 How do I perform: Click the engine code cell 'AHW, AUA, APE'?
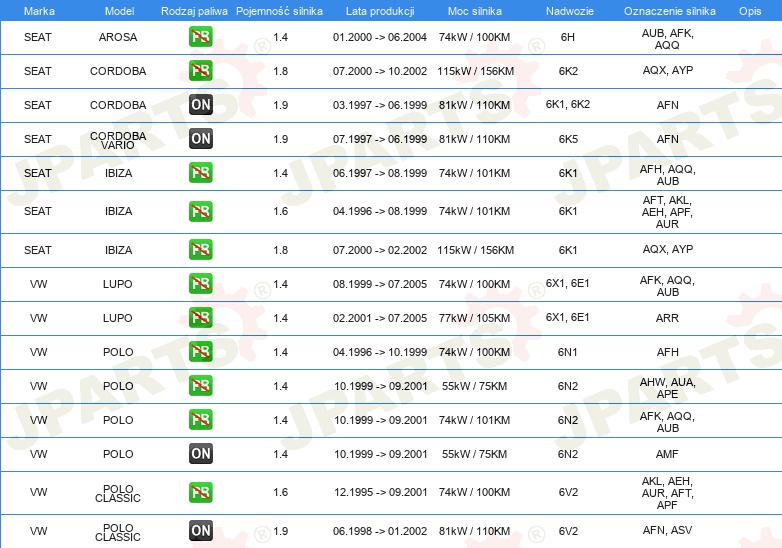coord(667,388)
